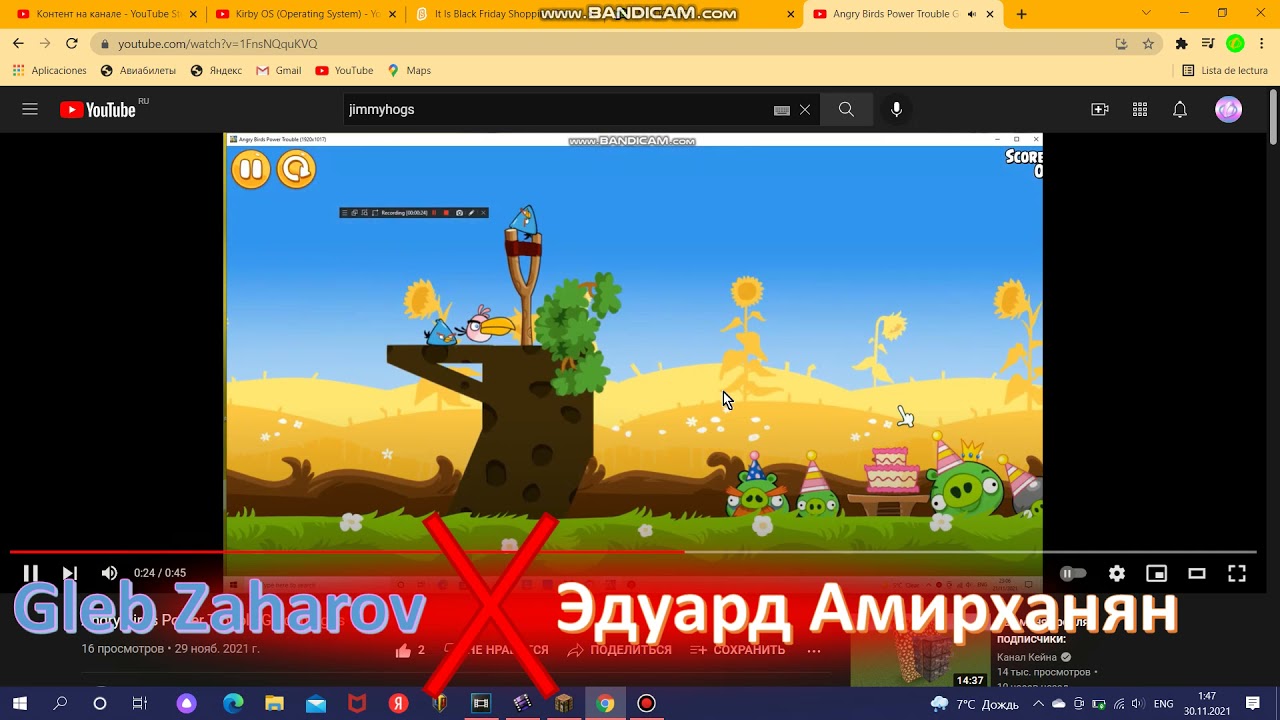Skip to the next video
The height and width of the screenshot is (720, 1280).
click(x=69, y=573)
